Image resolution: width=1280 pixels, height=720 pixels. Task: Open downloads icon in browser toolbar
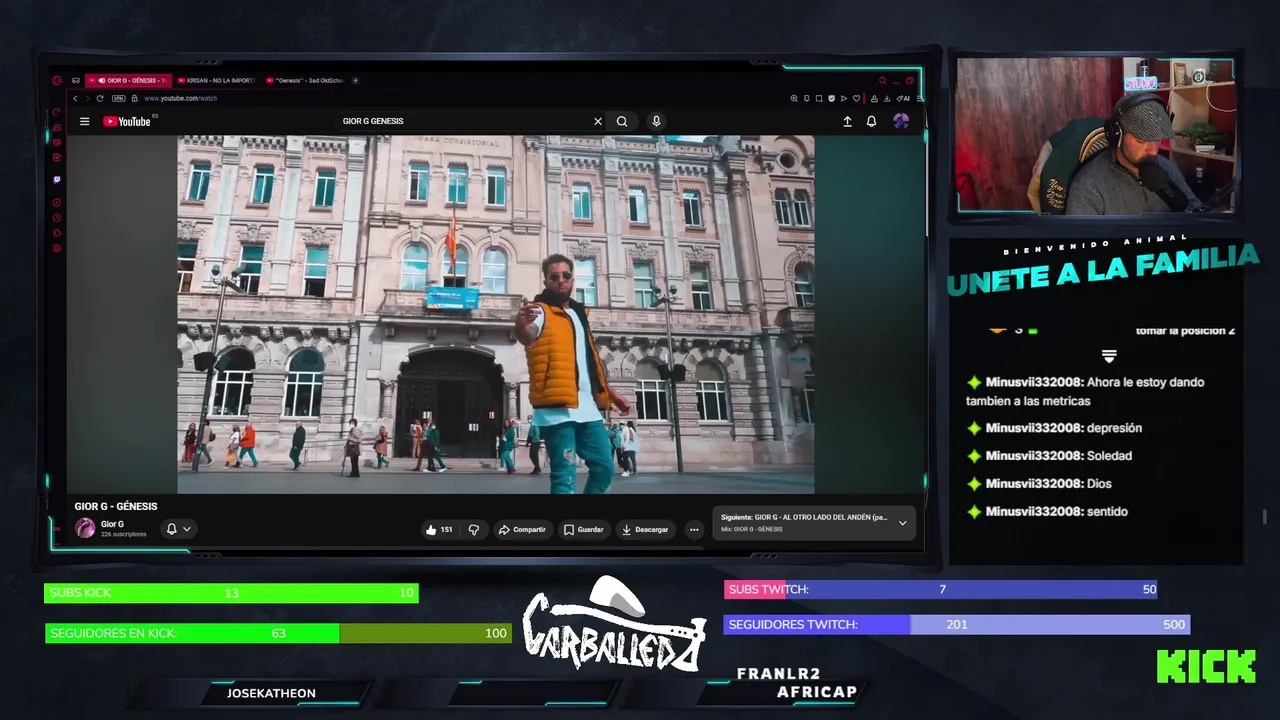pyautogui.click(x=887, y=98)
